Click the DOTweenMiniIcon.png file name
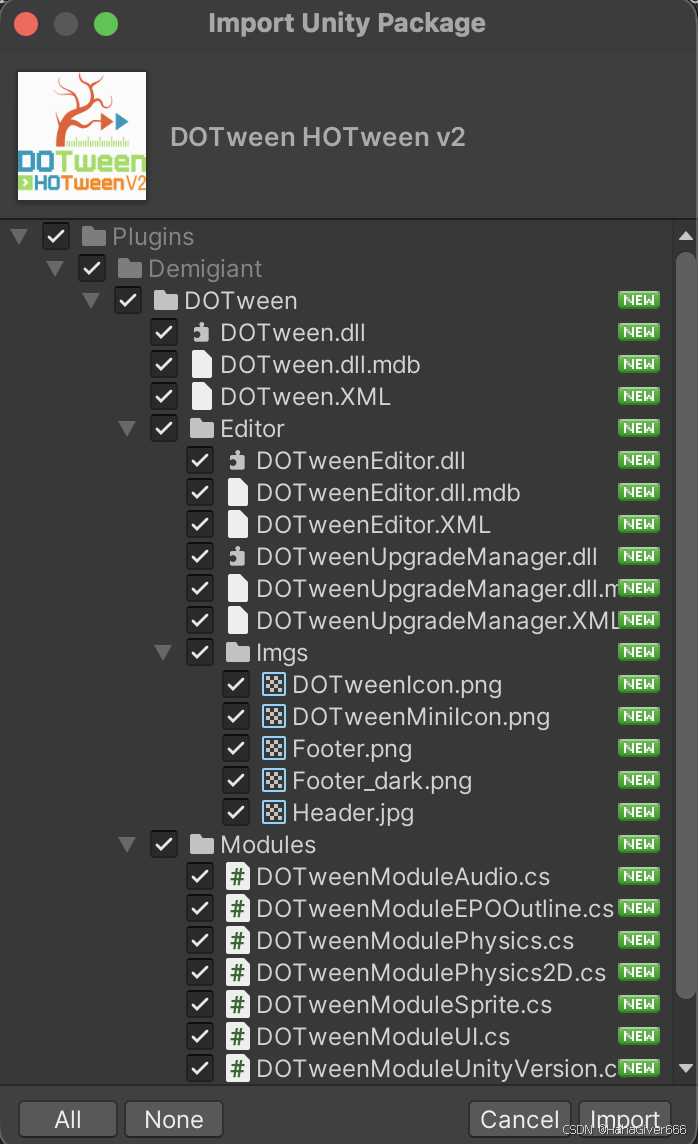This screenshot has height=1144, width=698. [x=421, y=716]
